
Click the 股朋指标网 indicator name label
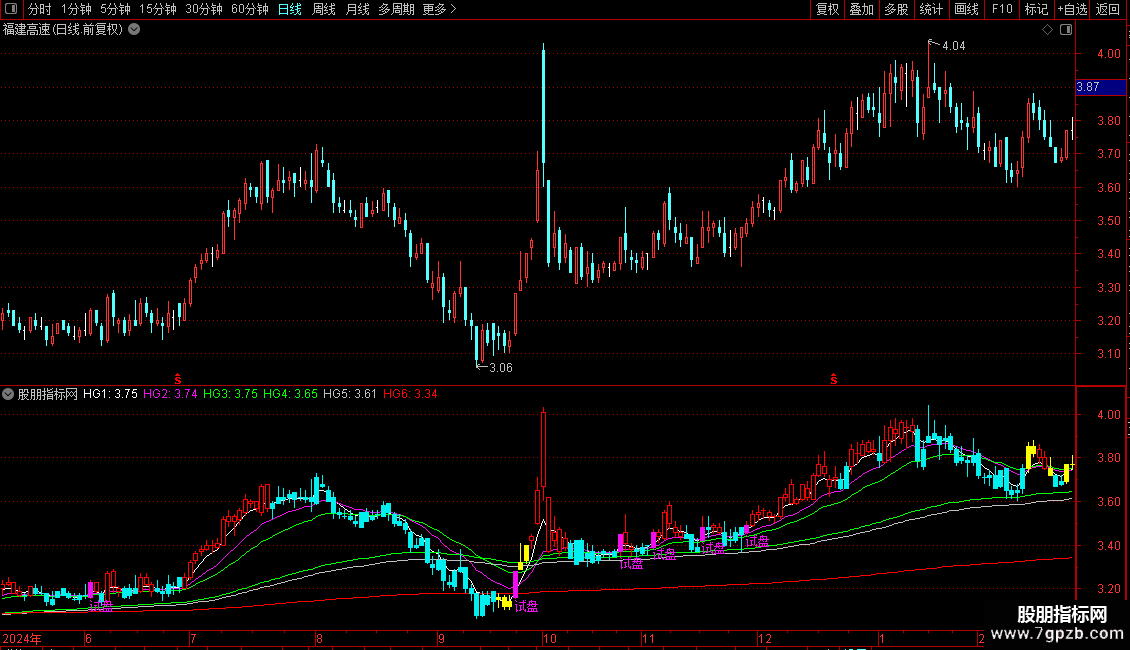[x=48, y=394]
